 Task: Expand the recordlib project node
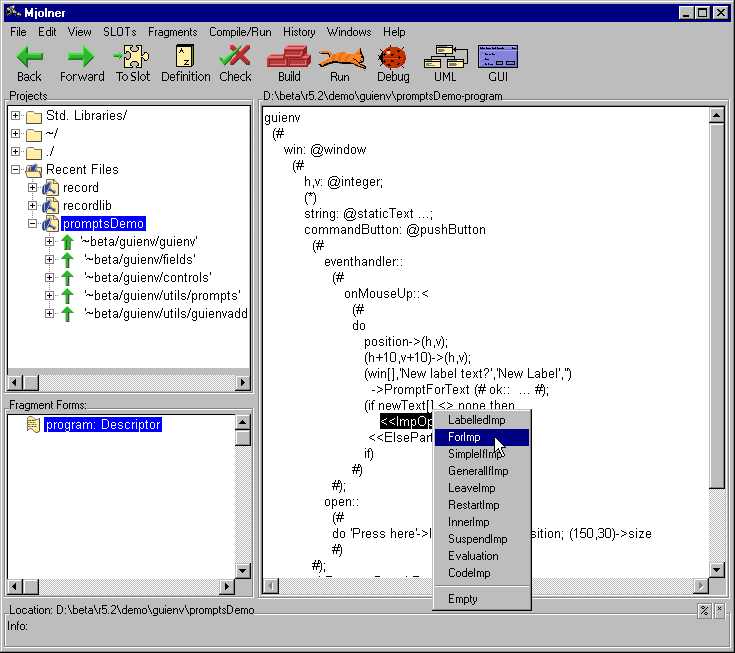coord(33,206)
